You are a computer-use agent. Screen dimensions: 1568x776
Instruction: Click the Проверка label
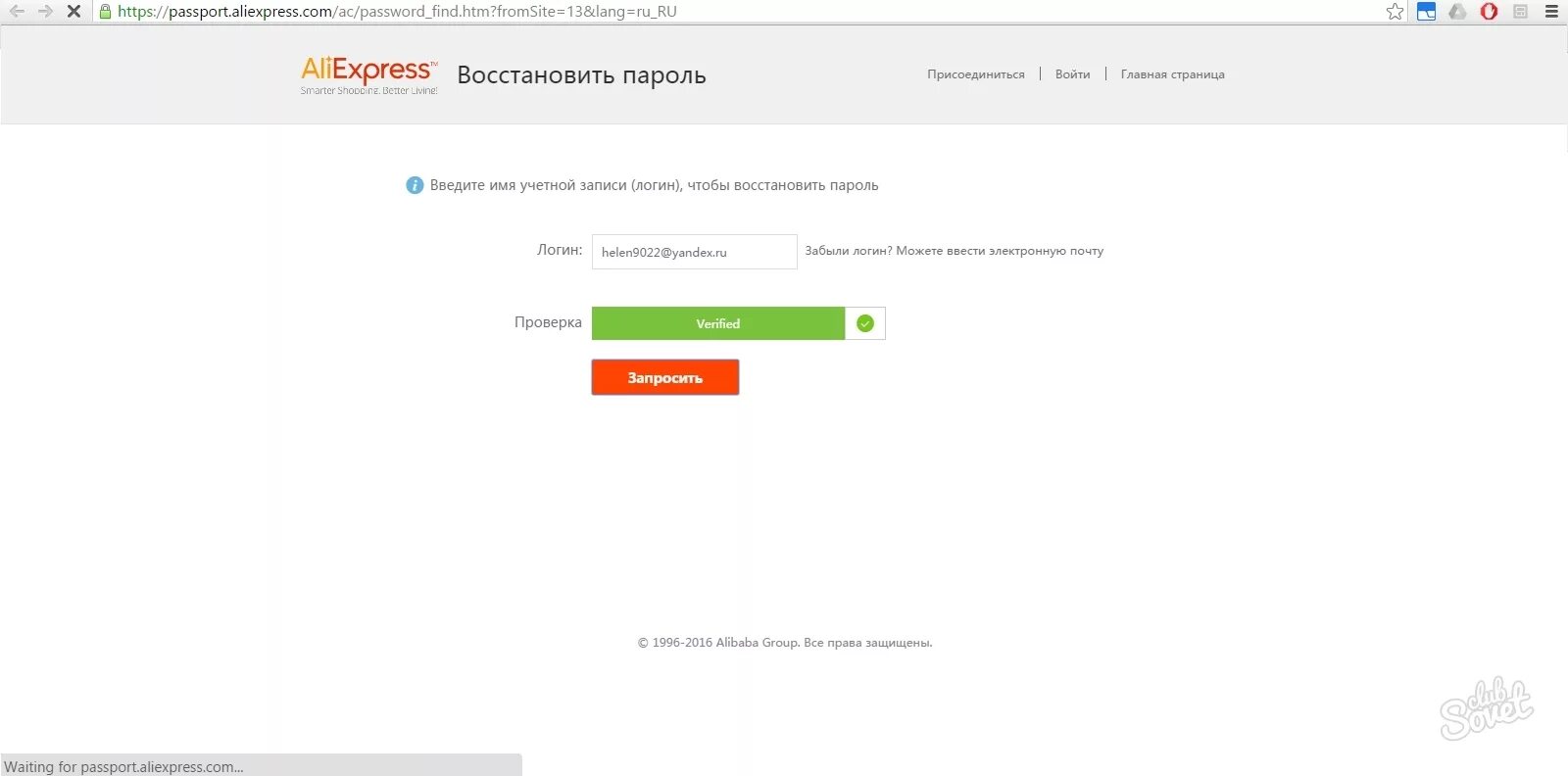click(x=548, y=322)
